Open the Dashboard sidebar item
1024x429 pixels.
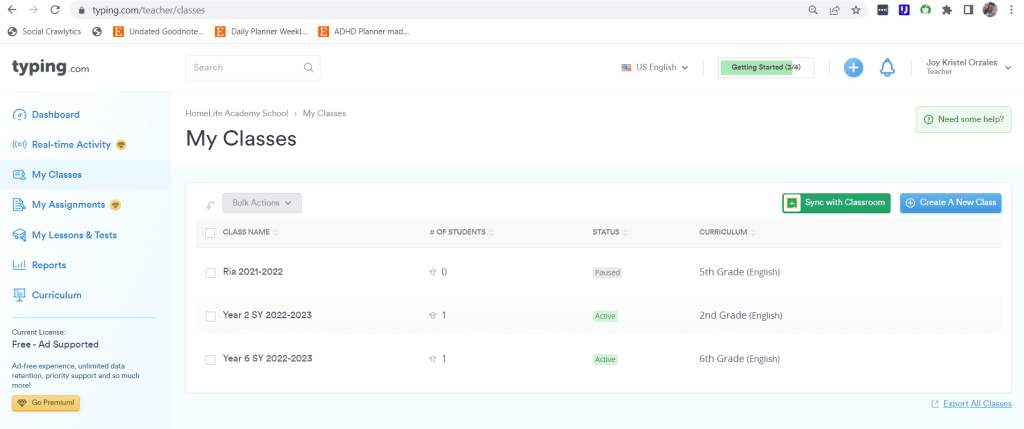pos(55,115)
